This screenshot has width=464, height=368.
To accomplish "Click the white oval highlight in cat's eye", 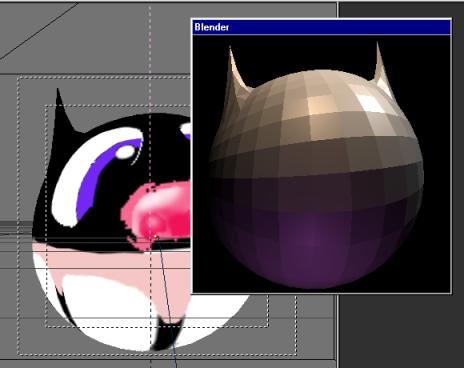I will 125,152.
